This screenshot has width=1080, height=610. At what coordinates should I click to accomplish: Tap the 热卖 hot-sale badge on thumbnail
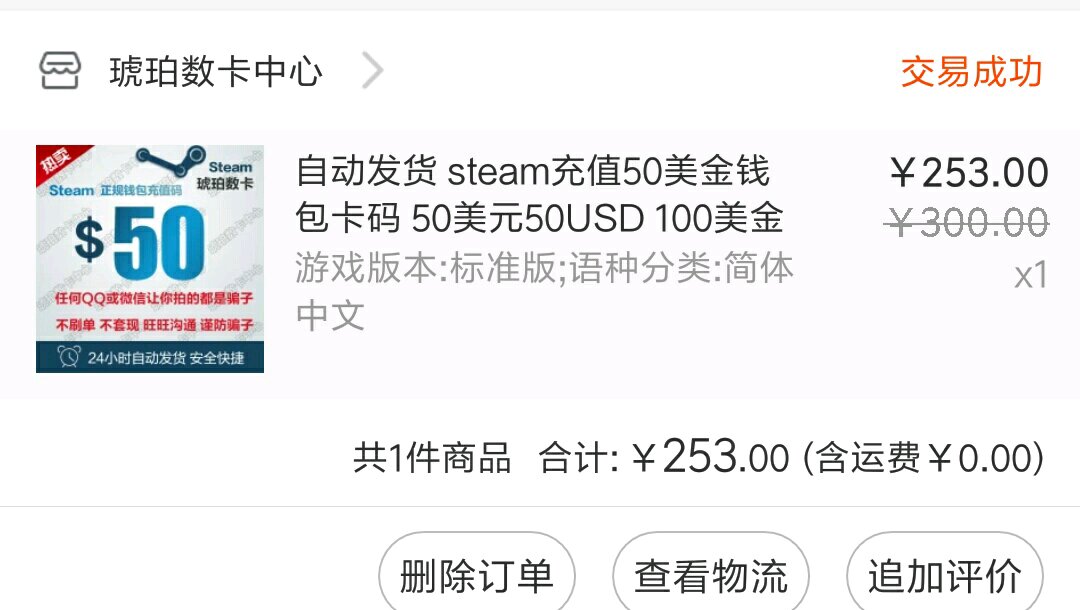tap(59, 162)
